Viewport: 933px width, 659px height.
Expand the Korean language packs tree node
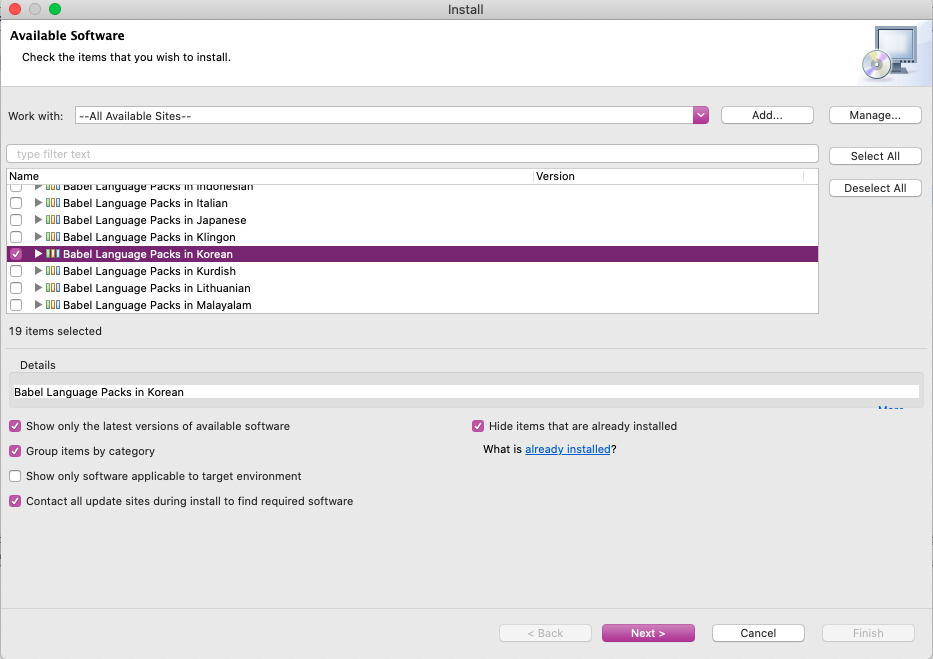point(38,254)
